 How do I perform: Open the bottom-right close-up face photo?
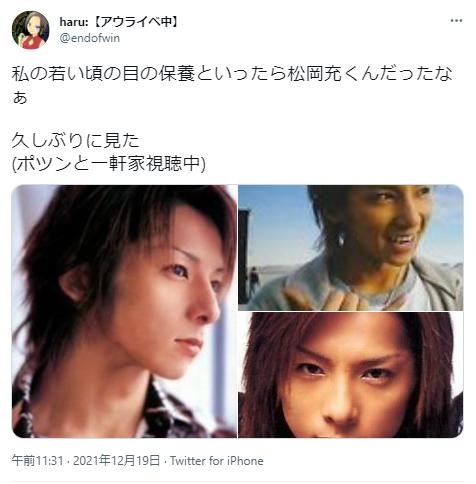coord(351,375)
